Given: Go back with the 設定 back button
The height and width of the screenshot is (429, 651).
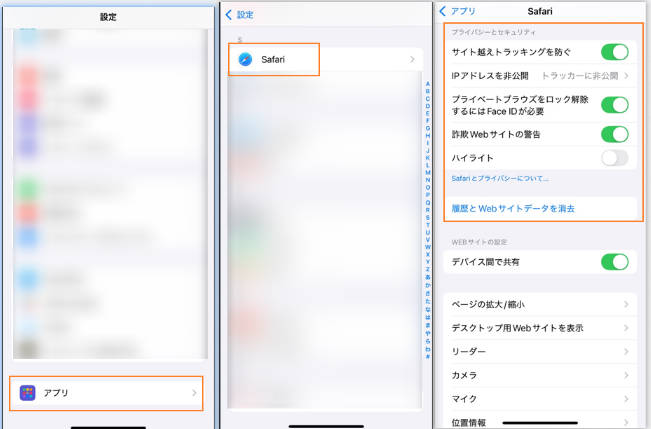Looking at the screenshot, I should (x=240, y=15).
